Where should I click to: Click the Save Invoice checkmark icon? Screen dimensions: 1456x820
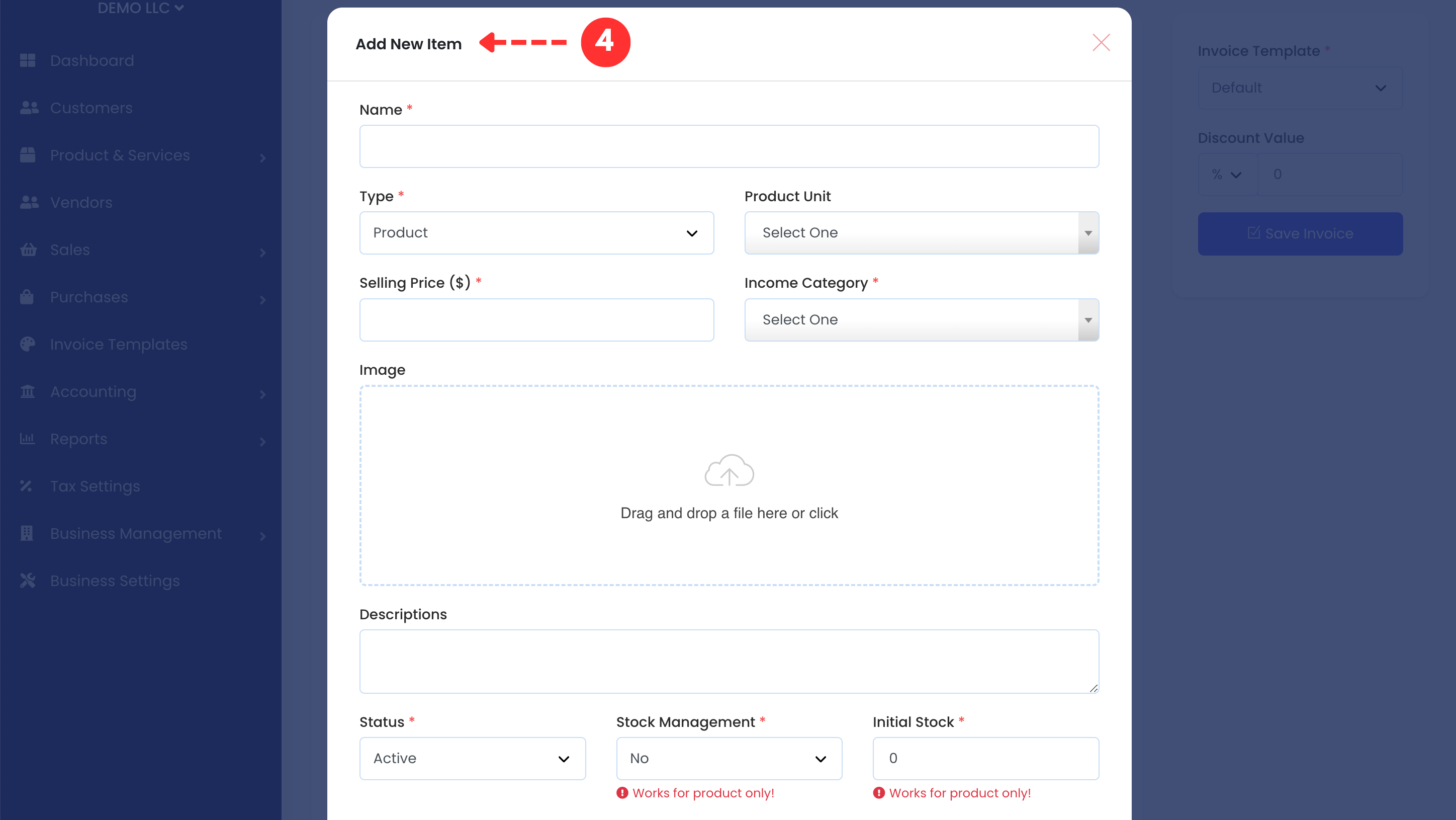pyautogui.click(x=1253, y=232)
